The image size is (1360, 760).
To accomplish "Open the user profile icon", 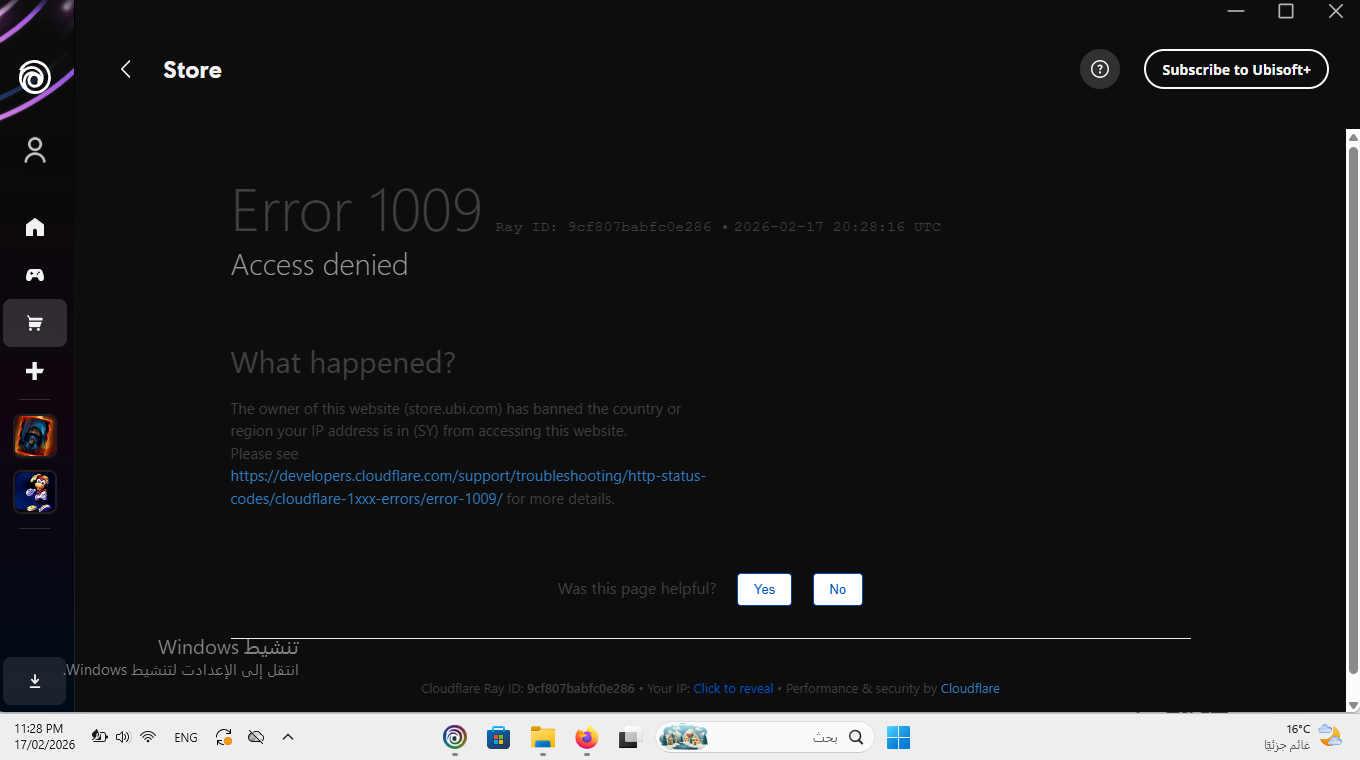I will pyautogui.click(x=35, y=150).
